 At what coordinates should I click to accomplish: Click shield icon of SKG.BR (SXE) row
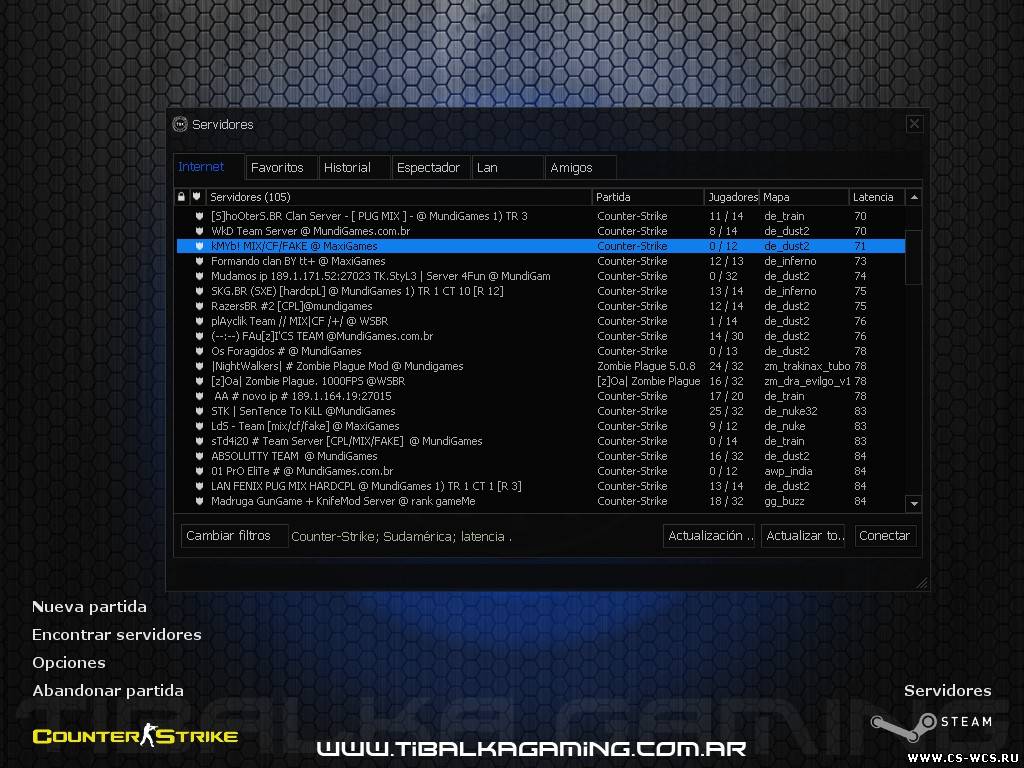tap(200, 291)
